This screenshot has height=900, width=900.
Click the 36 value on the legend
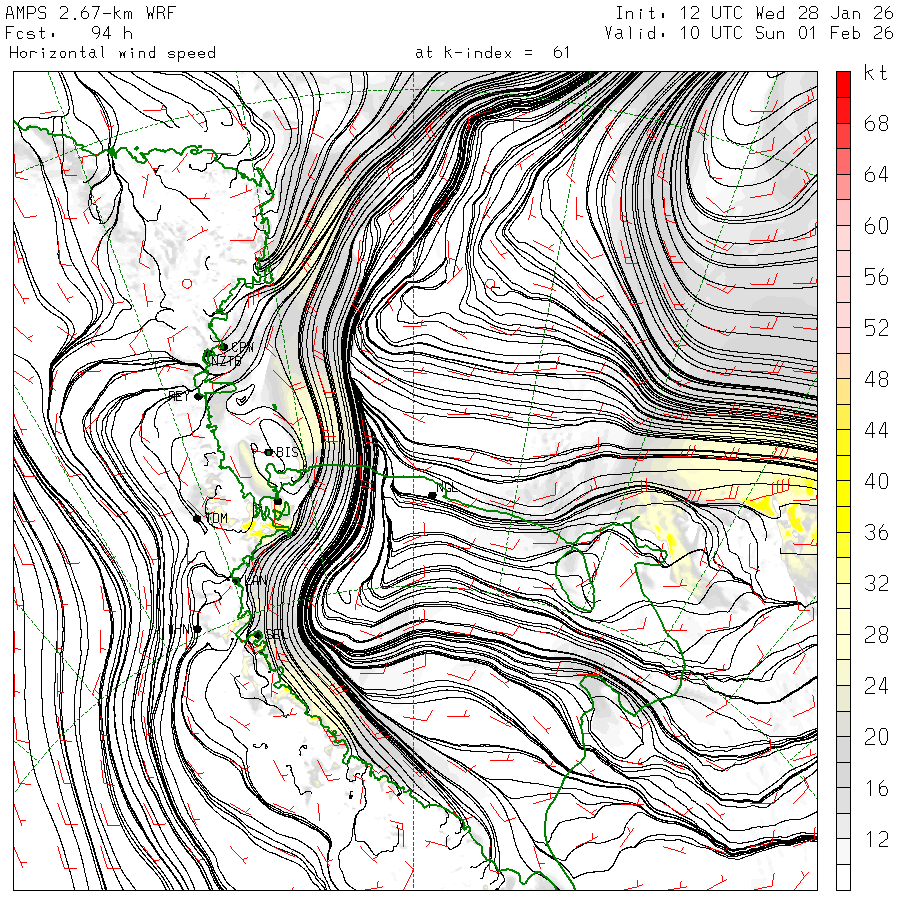(876, 533)
